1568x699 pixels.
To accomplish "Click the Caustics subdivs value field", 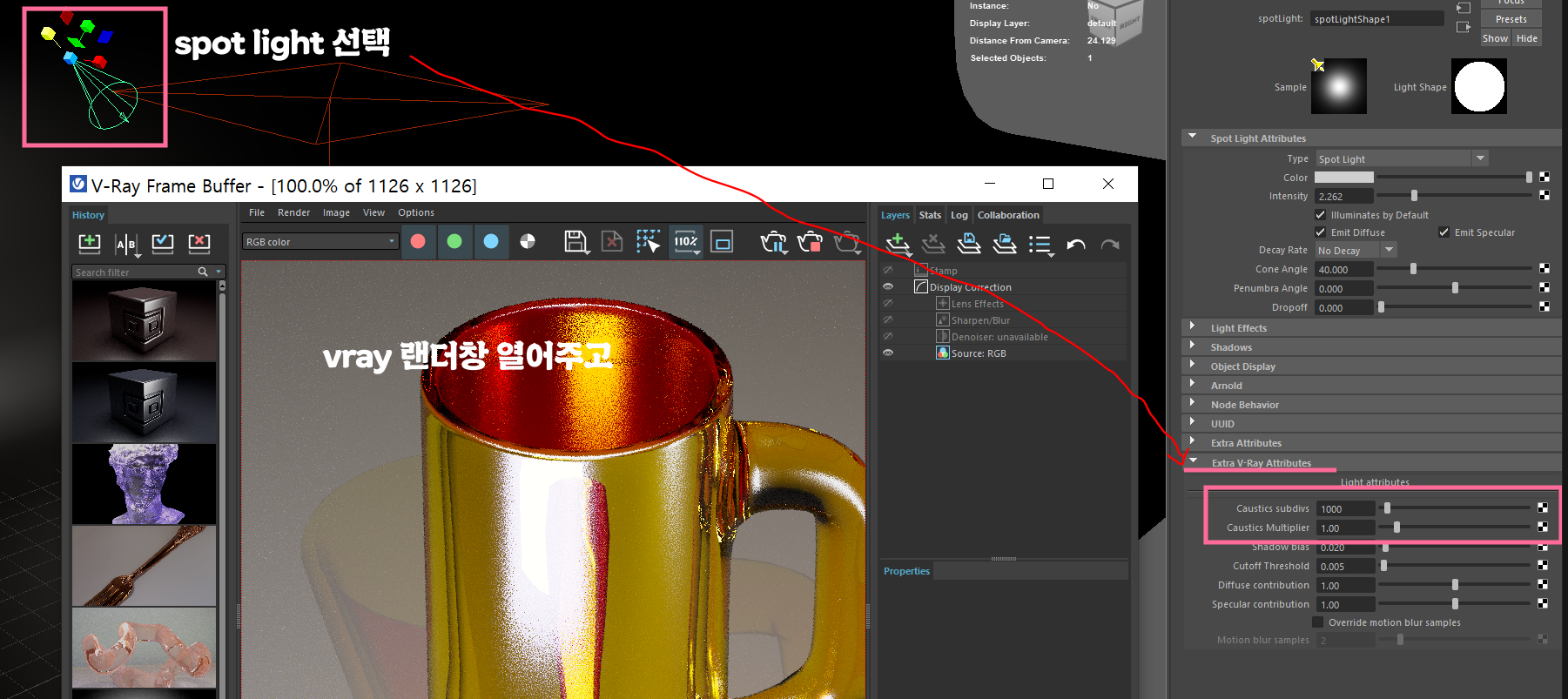I will pos(1346,508).
